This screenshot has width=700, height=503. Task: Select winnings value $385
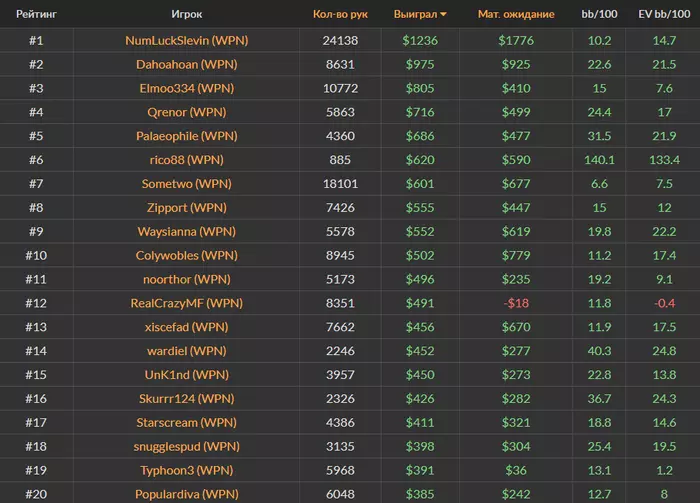[420, 494]
